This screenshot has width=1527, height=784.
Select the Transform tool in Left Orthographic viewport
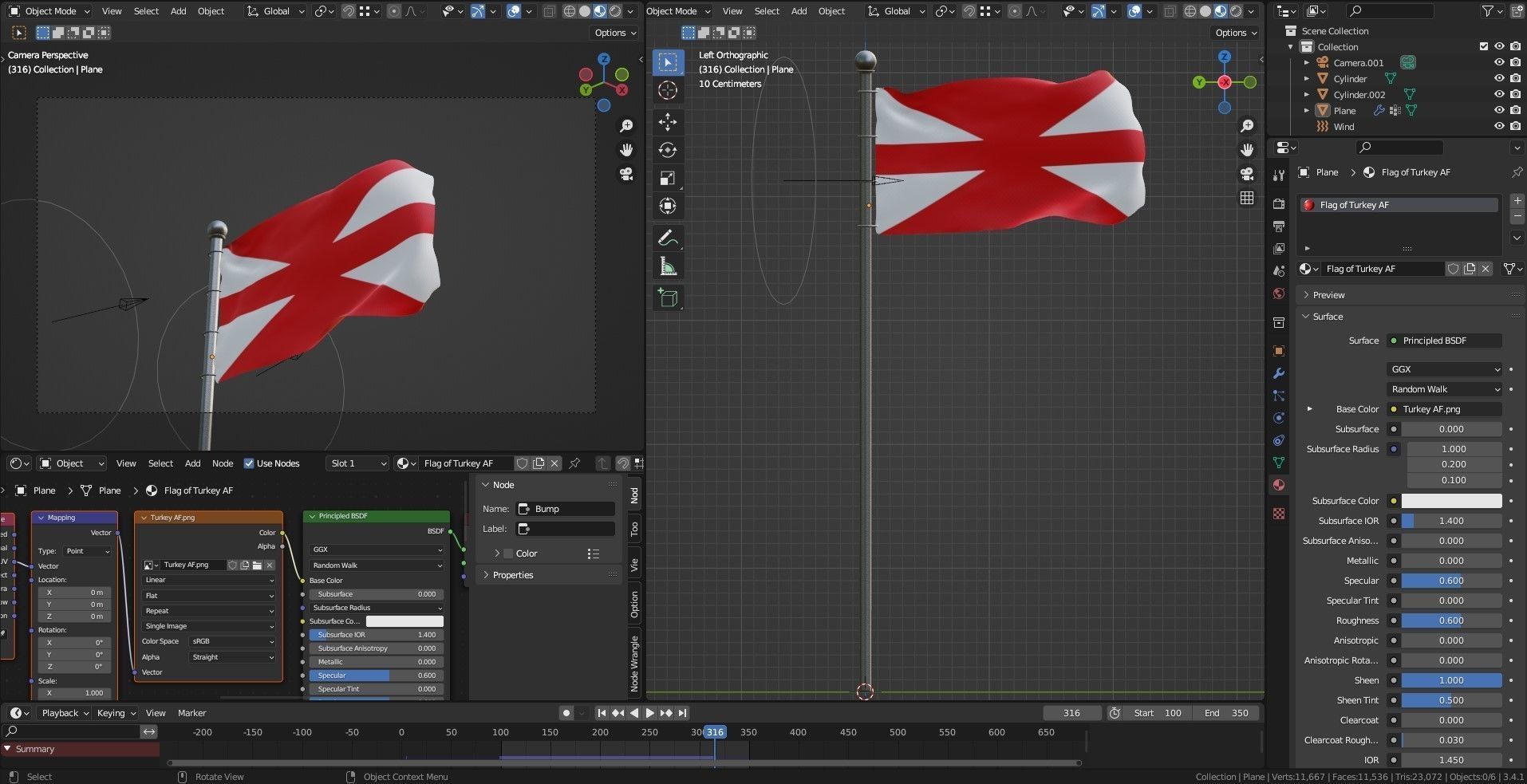(x=668, y=206)
